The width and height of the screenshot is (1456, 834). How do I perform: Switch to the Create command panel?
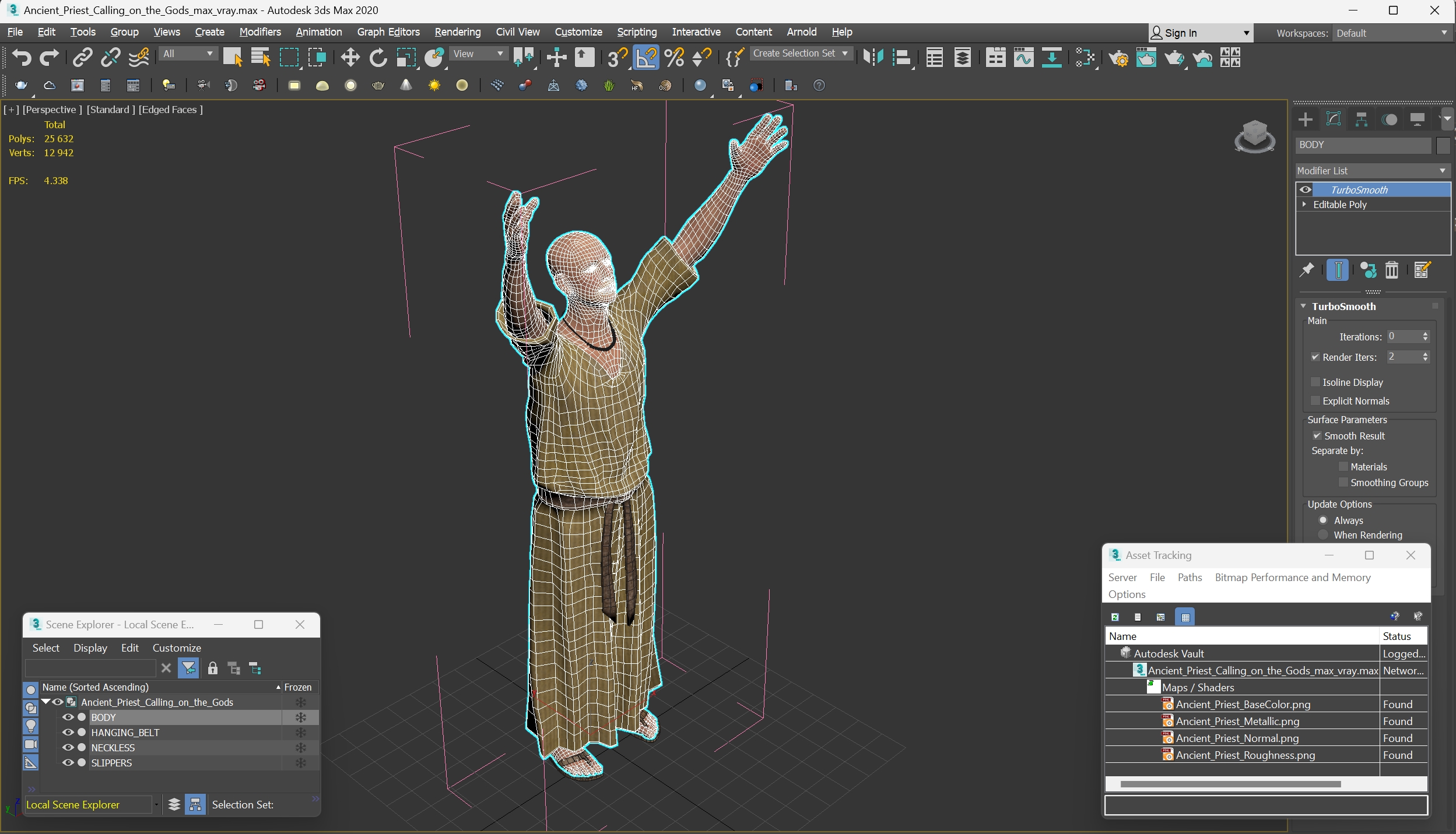click(1306, 119)
